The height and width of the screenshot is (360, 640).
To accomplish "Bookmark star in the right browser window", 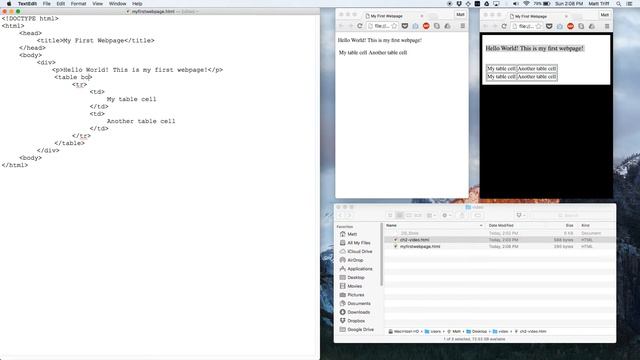I will coord(538,26).
